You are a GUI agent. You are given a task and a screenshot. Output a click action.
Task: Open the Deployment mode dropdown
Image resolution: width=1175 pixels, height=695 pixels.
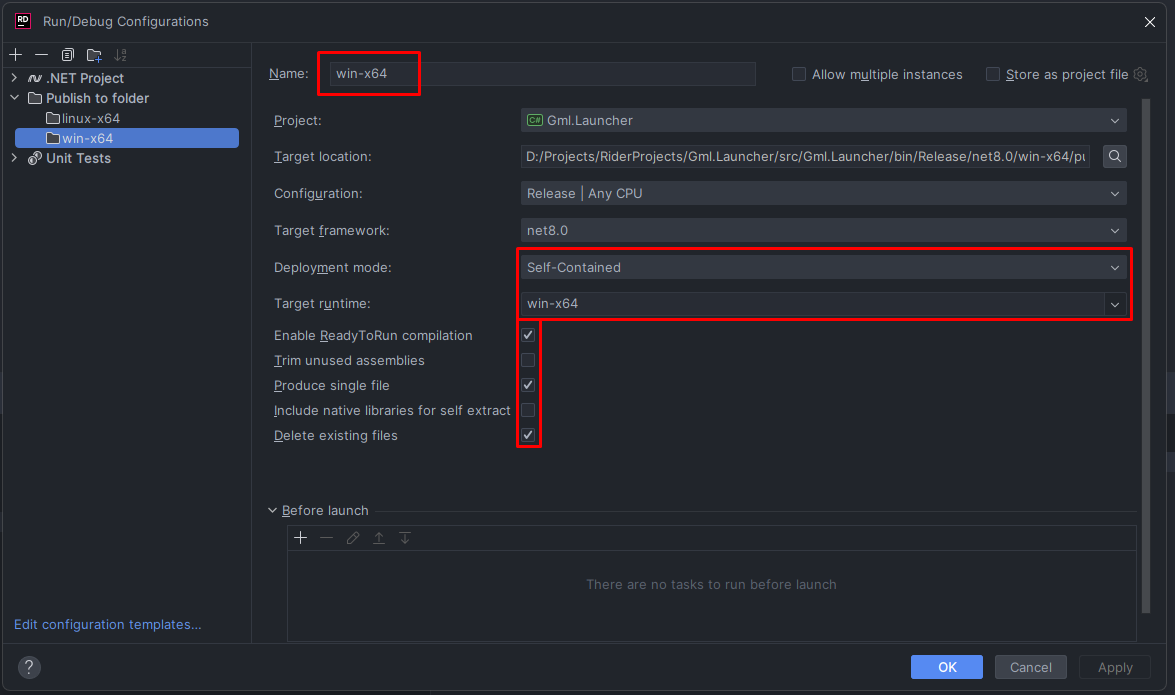pos(824,267)
